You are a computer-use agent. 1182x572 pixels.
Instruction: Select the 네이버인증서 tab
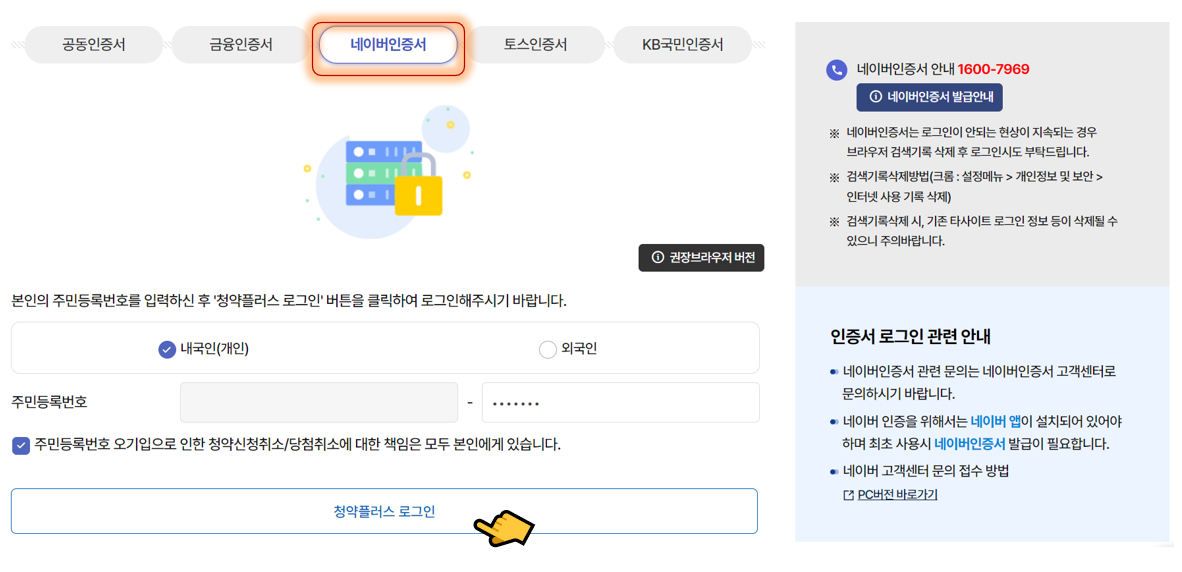coord(388,44)
